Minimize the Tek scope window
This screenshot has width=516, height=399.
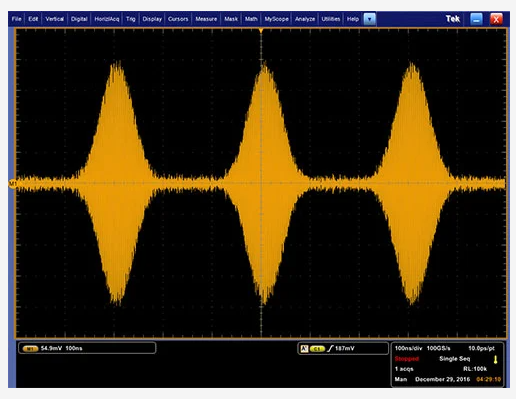(x=476, y=19)
